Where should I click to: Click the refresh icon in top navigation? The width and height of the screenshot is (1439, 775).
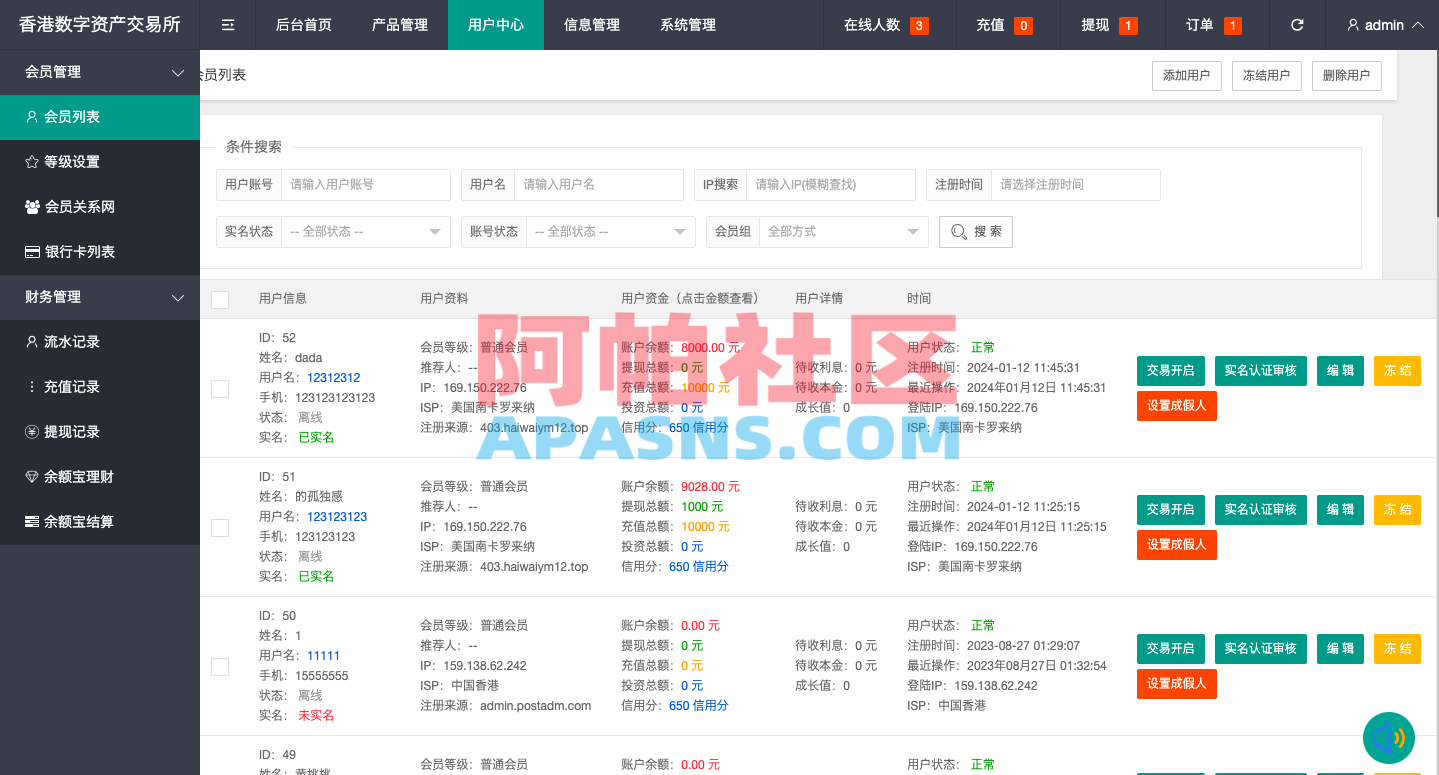coord(1297,24)
